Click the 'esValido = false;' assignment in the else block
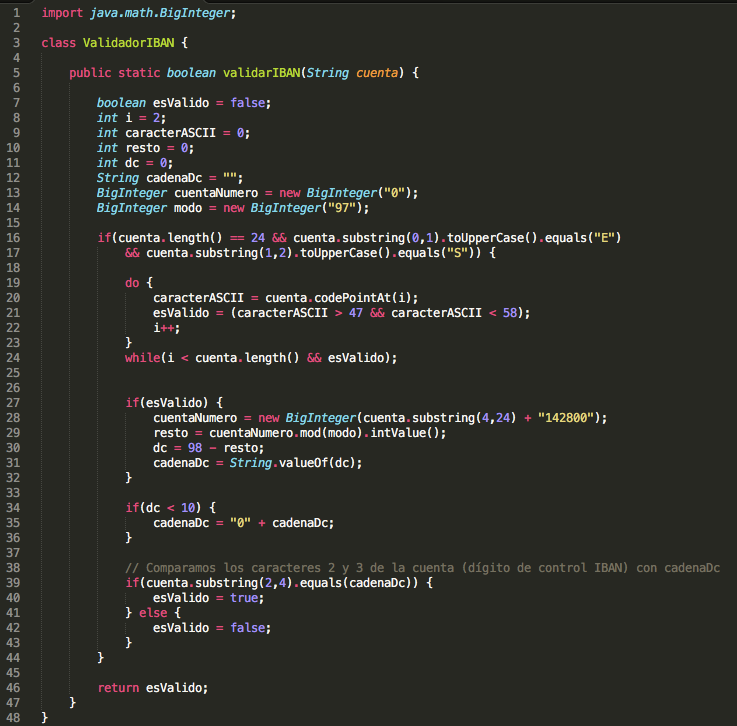This screenshot has height=726, width=737. 212,628
